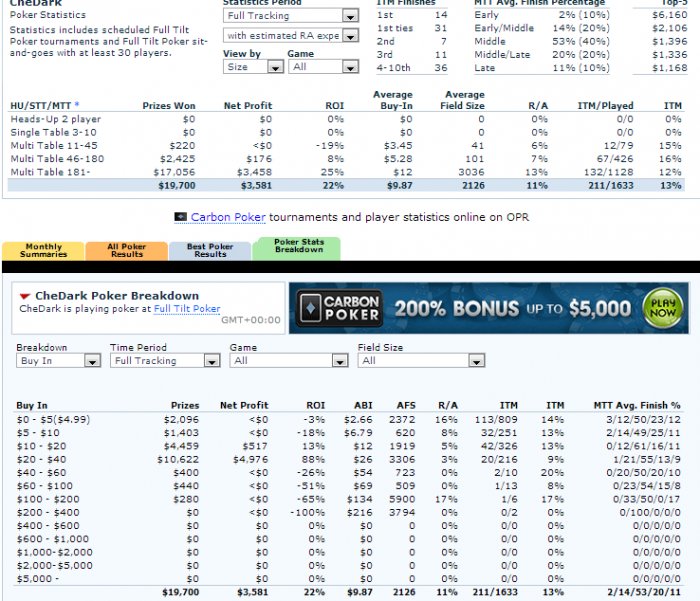
Task: Open the Breakdown 'Buy In' dropdown
Action: point(58,361)
